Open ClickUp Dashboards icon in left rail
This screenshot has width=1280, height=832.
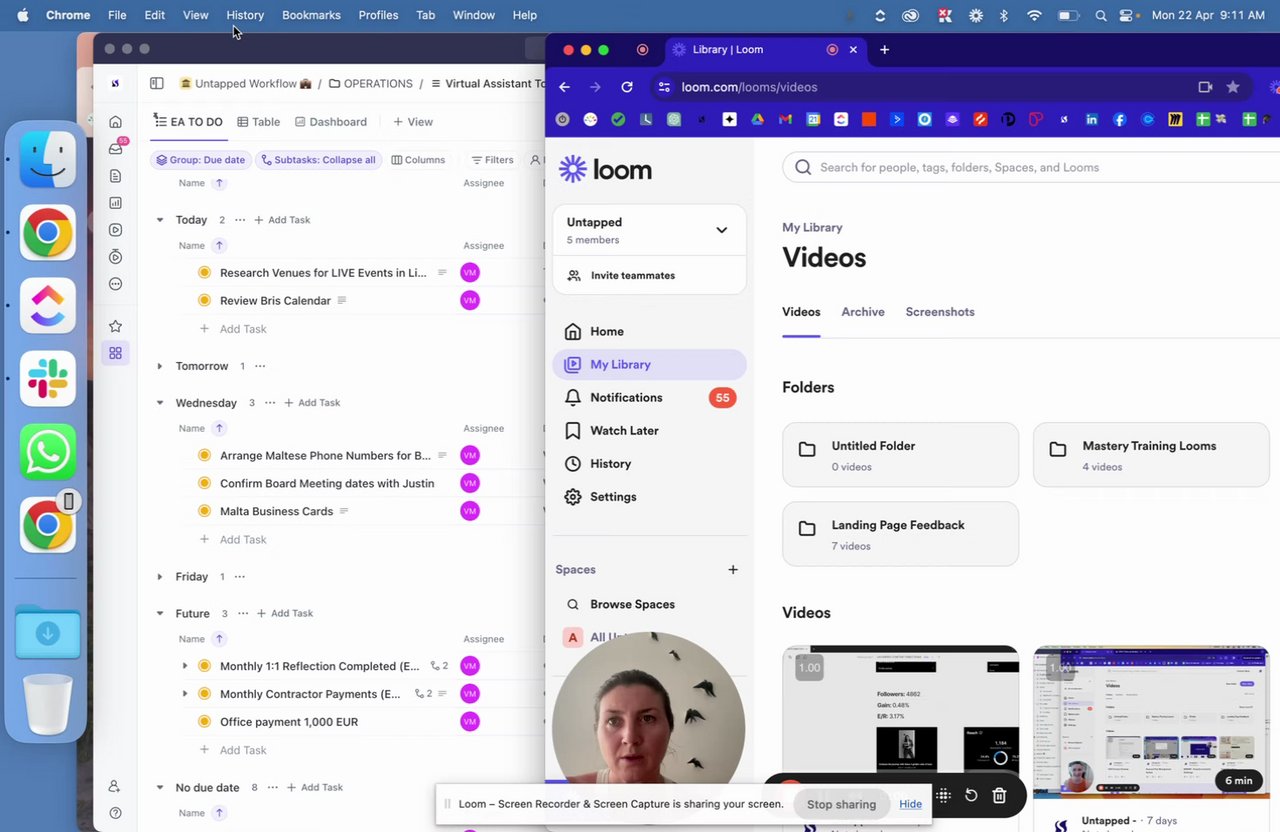116,203
